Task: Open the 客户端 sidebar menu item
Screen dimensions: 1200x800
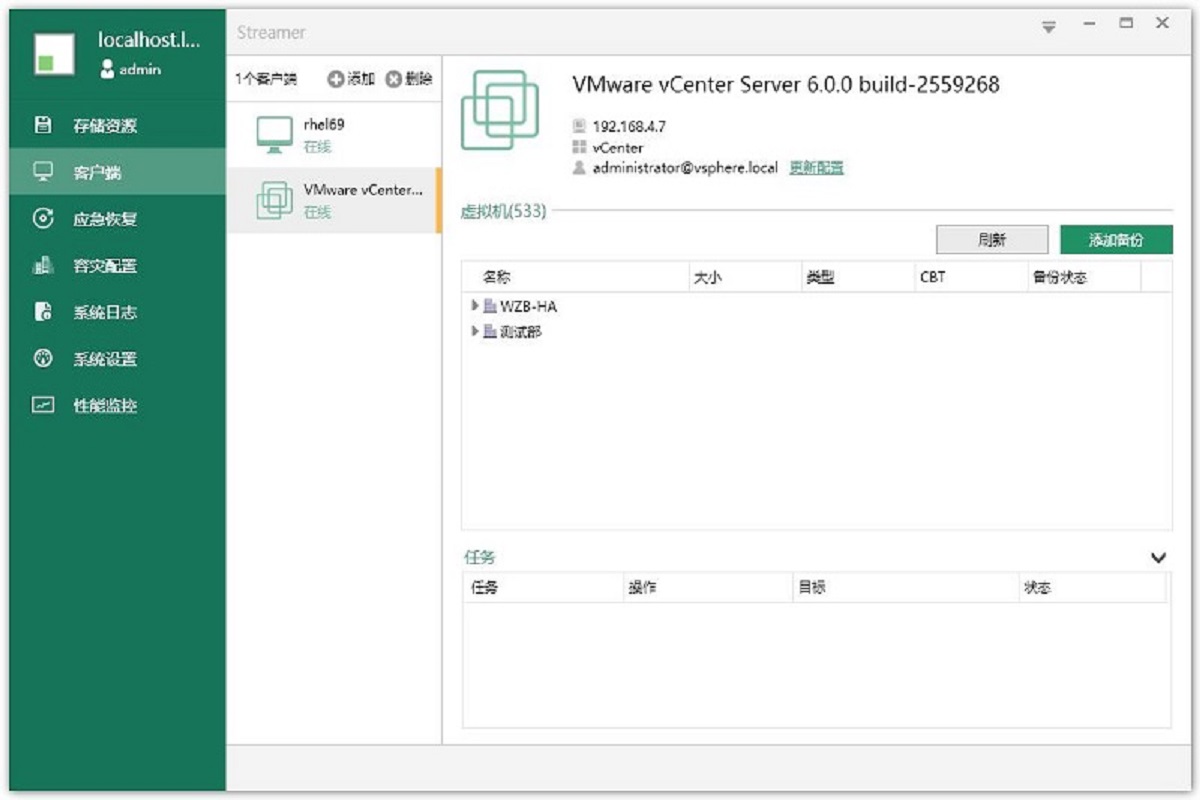Action: pyautogui.click(x=97, y=173)
